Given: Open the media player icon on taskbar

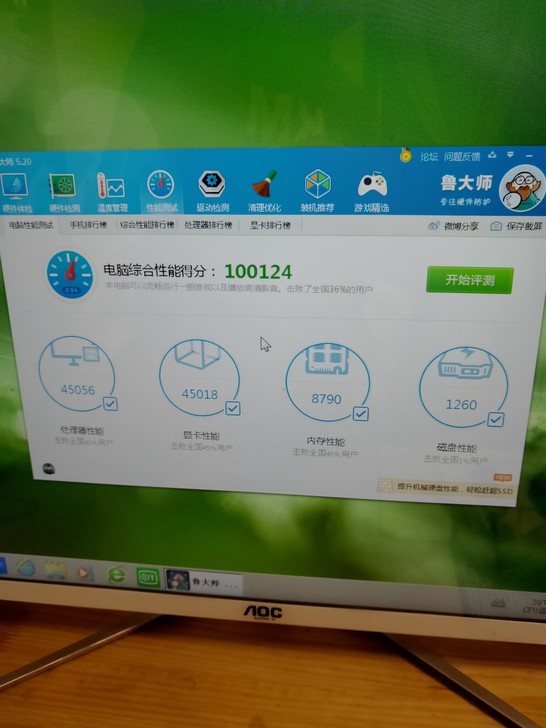Looking at the screenshot, I should point(84,573).
